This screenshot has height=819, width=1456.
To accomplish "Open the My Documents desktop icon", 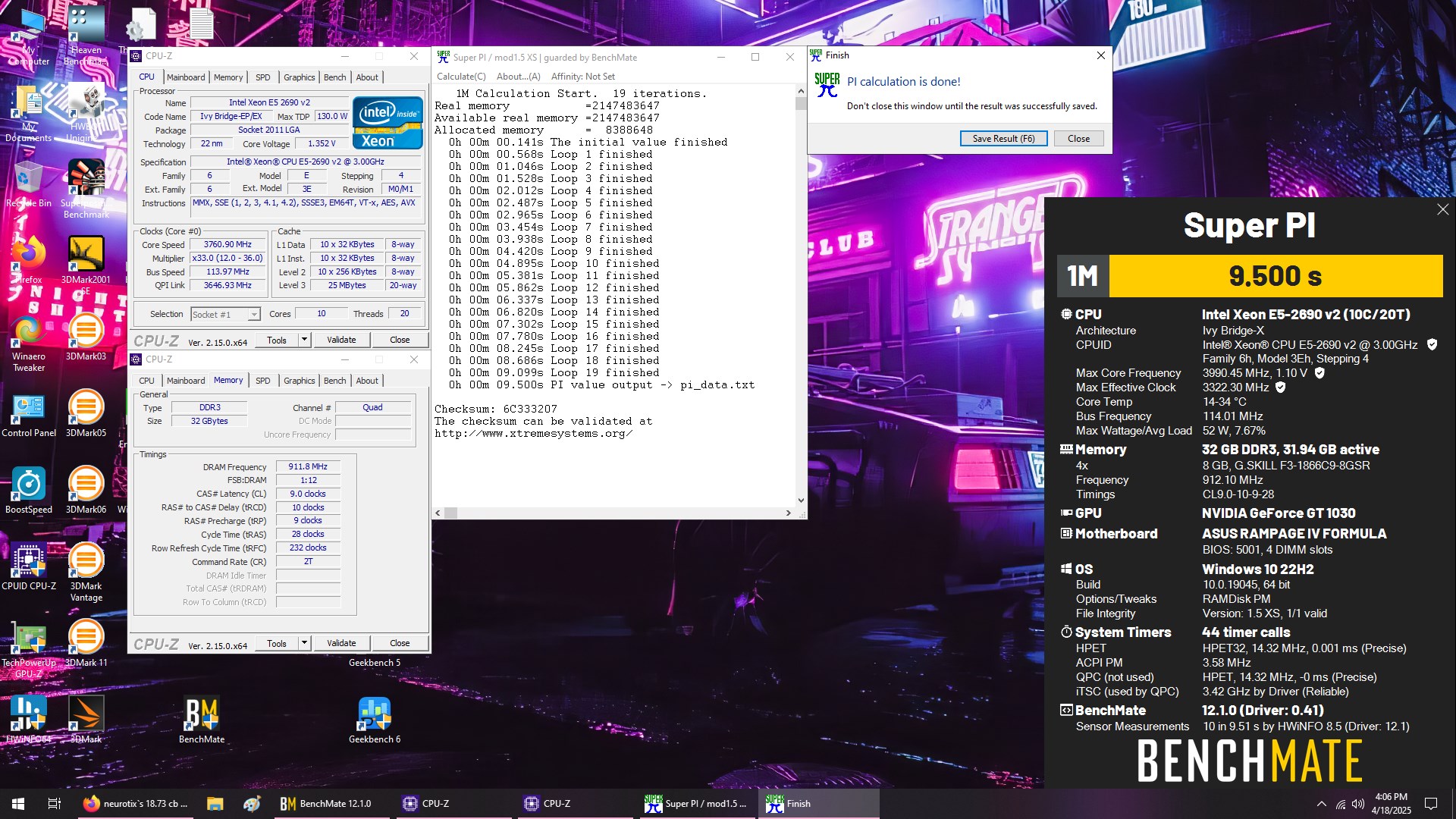I will pyautogui.click(x=29, y=114).
